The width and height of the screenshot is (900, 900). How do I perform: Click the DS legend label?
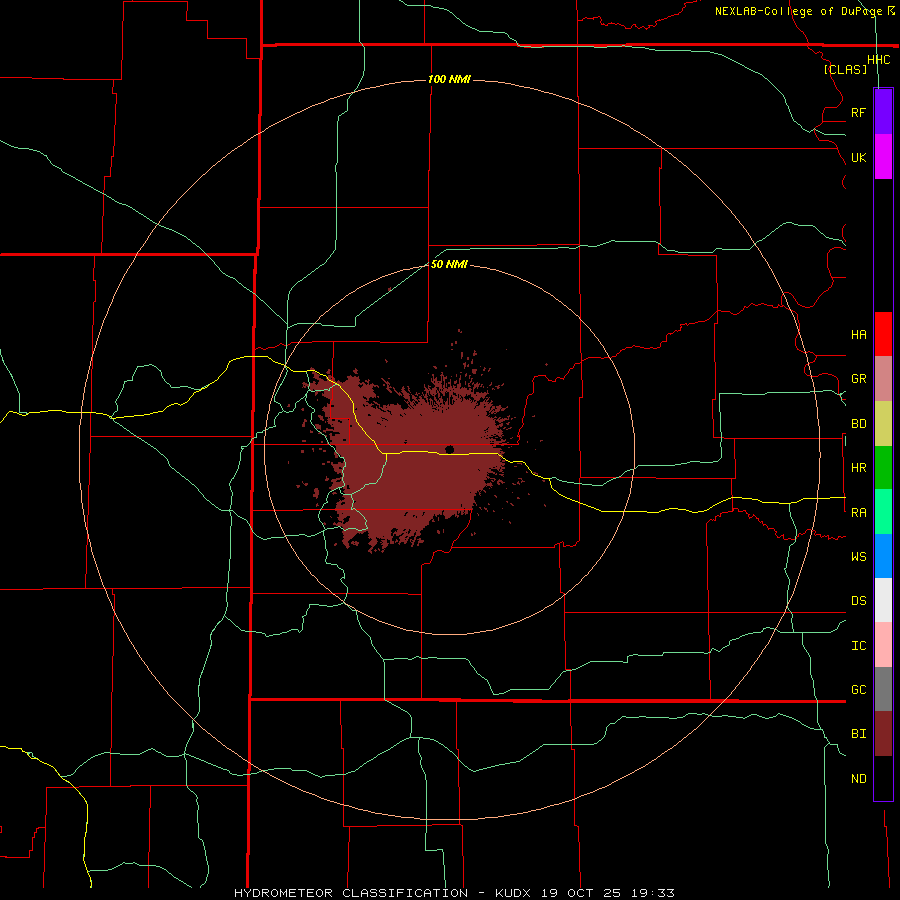[858, 600]
